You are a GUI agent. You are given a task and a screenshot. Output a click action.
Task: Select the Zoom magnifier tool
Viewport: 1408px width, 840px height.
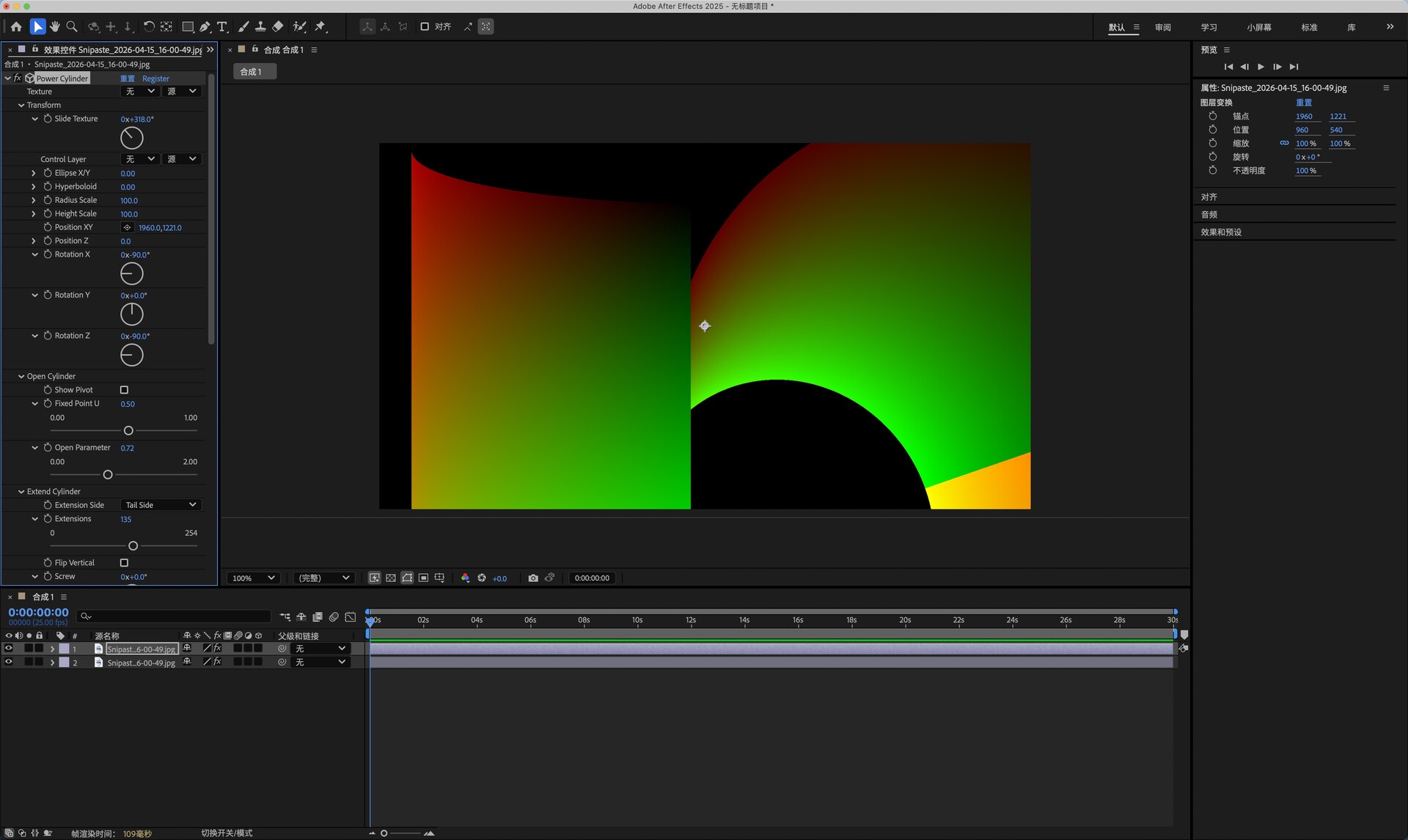72,26
